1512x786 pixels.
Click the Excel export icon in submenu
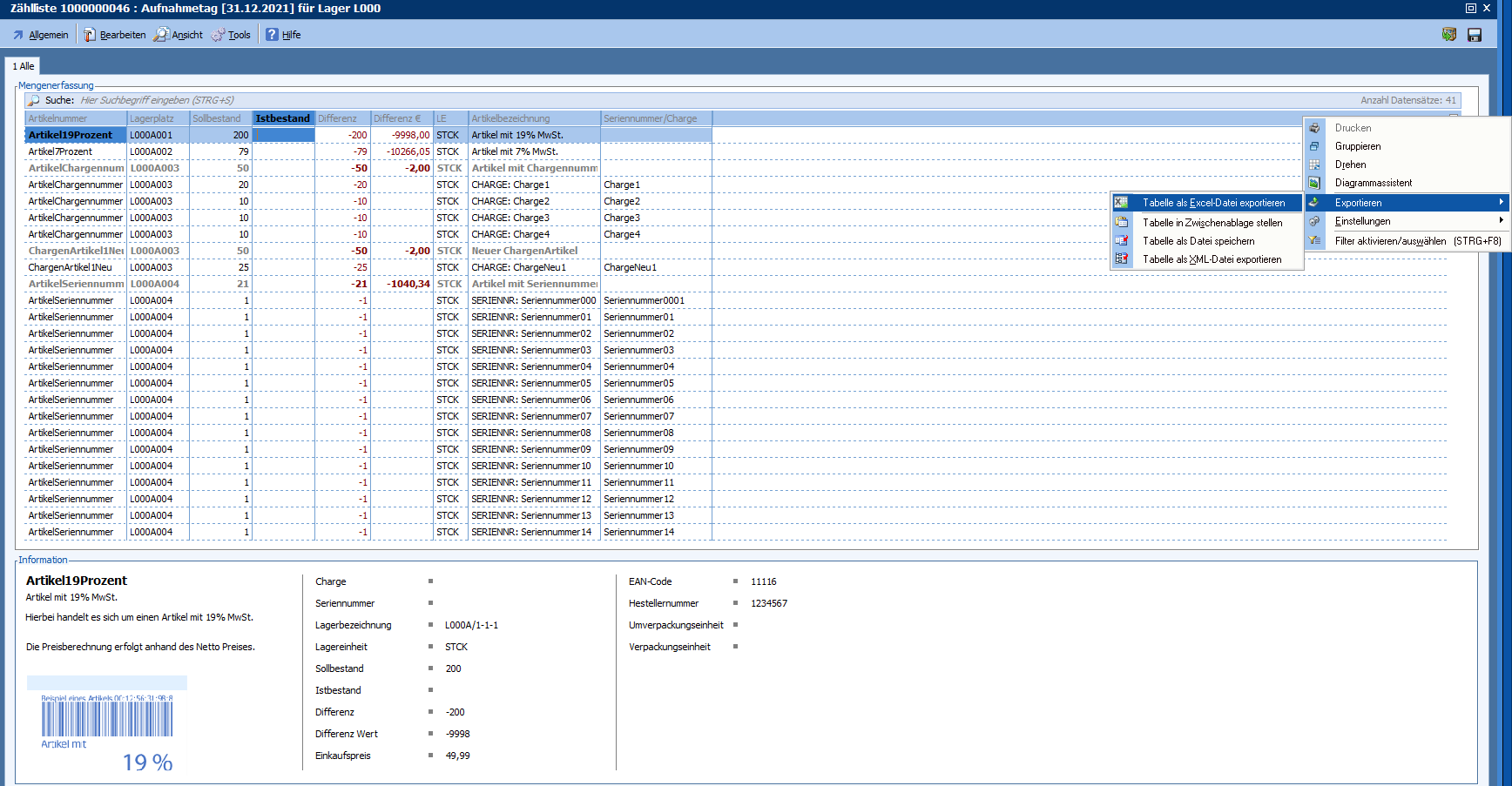pyautogui.click(x=1122, y=203)
